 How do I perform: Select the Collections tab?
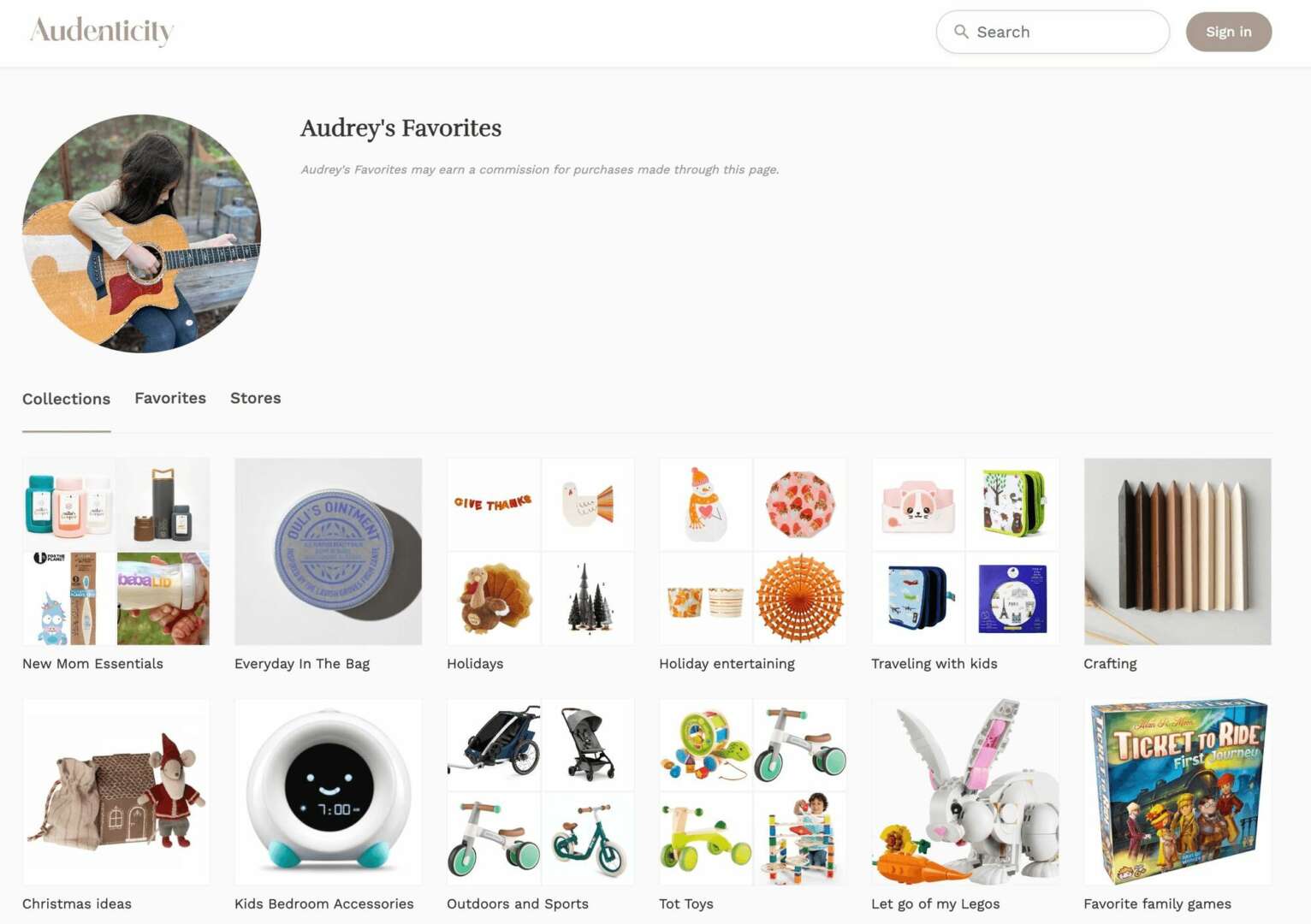coord(66,399)
